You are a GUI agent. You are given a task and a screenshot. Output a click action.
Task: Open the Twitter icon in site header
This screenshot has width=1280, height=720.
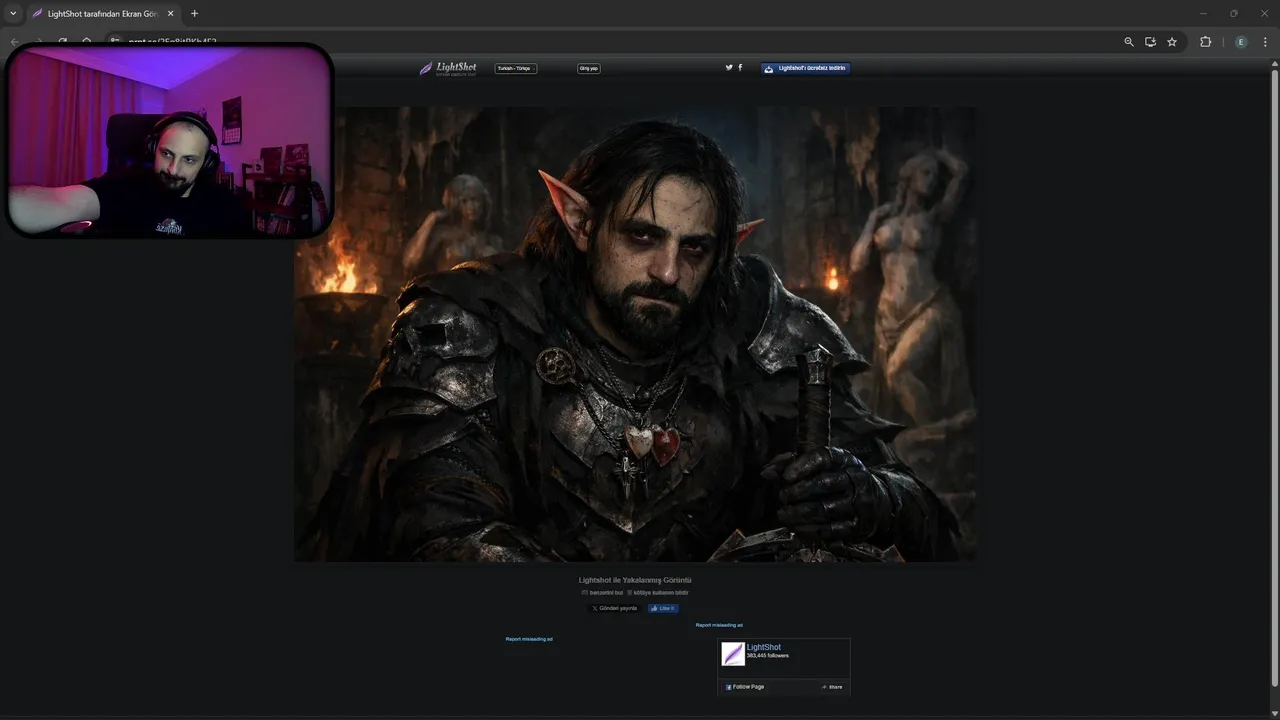(729, 67)
